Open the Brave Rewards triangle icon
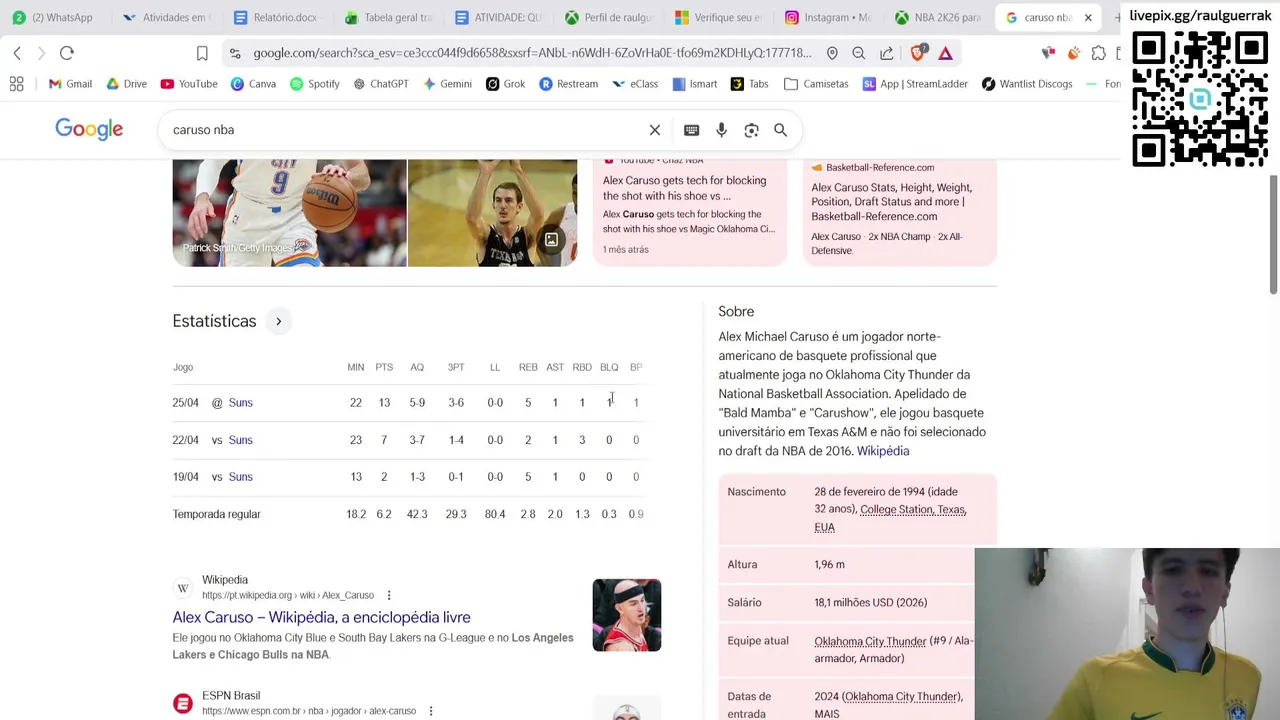Screen dimensions: 1280x720 (945, 53)
